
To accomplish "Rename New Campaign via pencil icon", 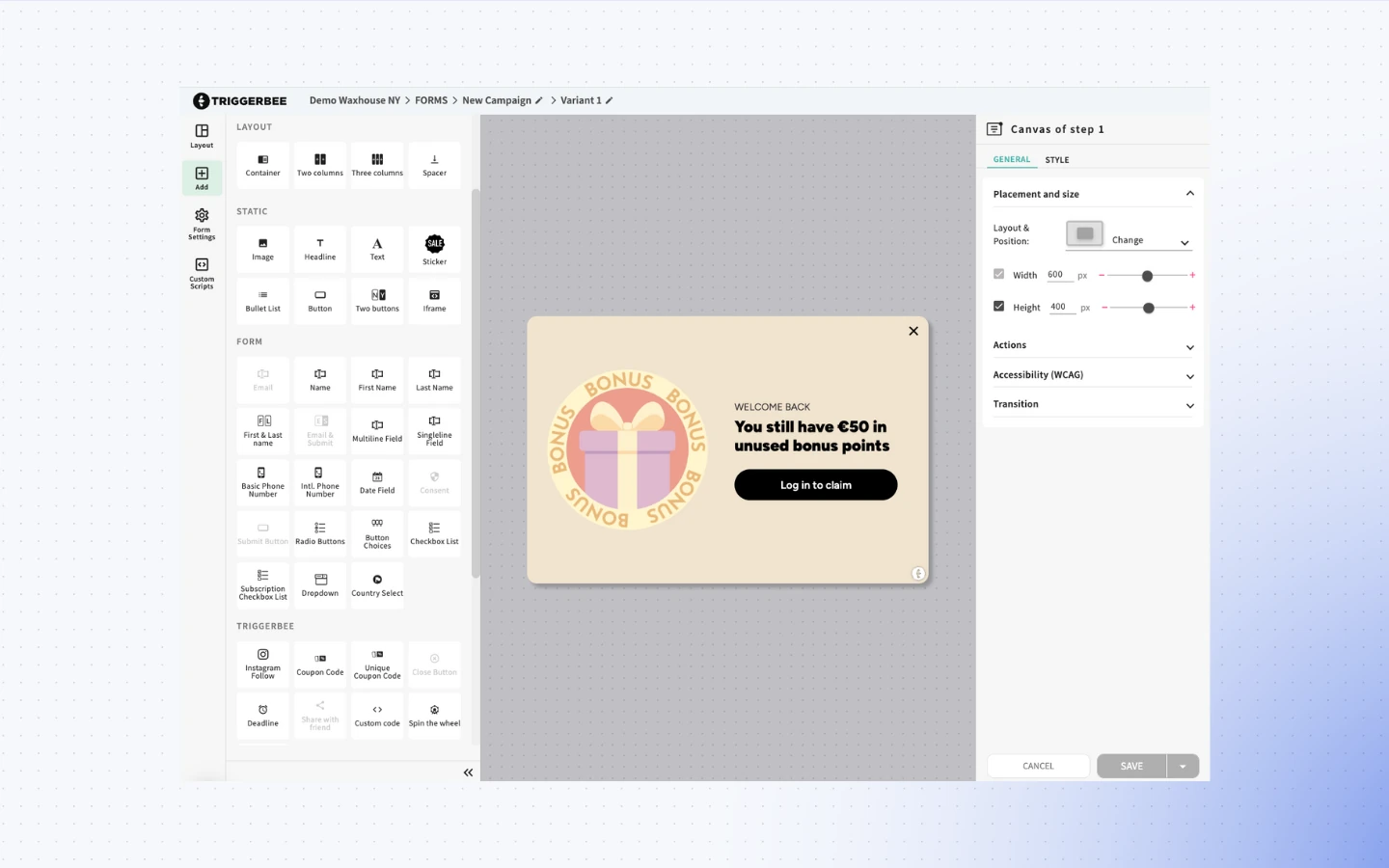I will click(539, 100).
